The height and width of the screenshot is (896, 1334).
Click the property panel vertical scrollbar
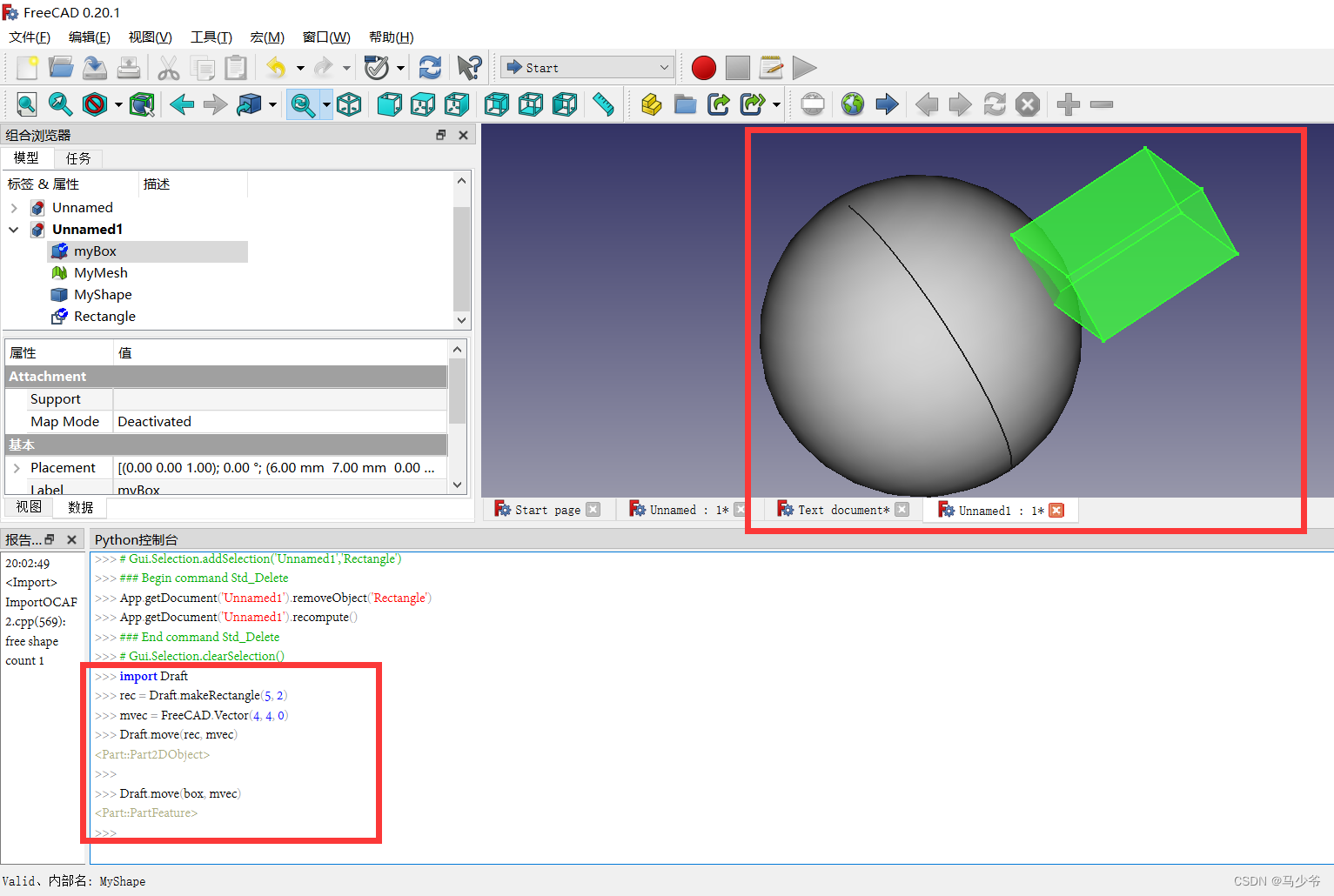[x=458, y=391]
